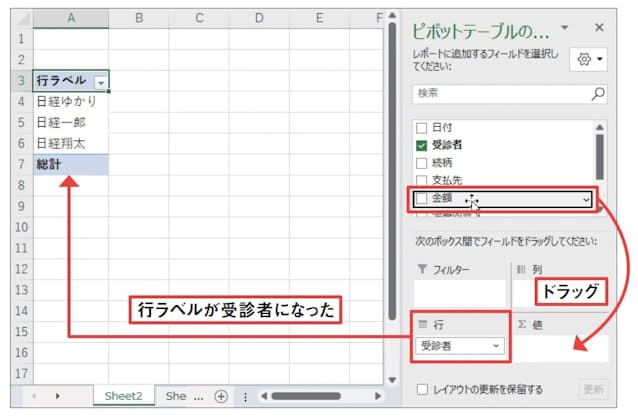This screenshot has width=638, height=417.
Task: Click the horizontal scrollbar thumb
Action: tap(306, 396)
